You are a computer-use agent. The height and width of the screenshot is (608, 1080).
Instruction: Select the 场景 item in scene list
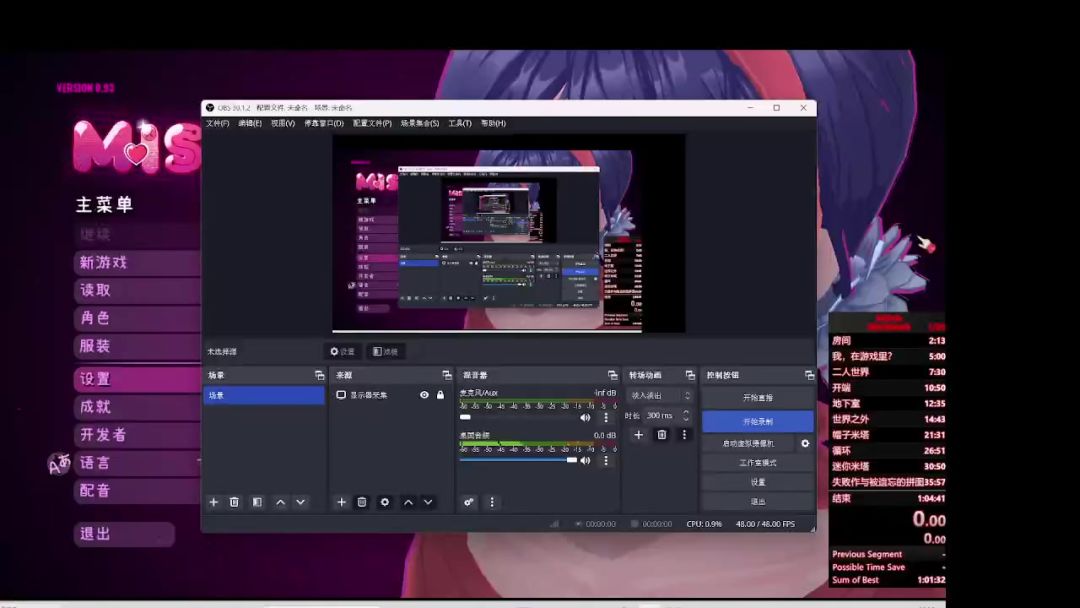tap(264, 395)
